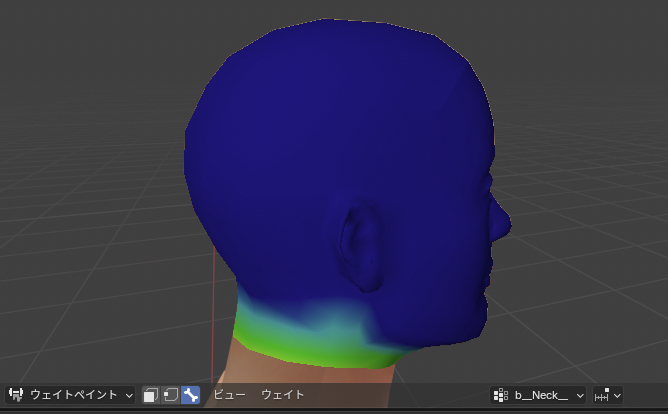Open the ビュー menu
This screenshot has height=414, width=668.
[x=229, y=395]
